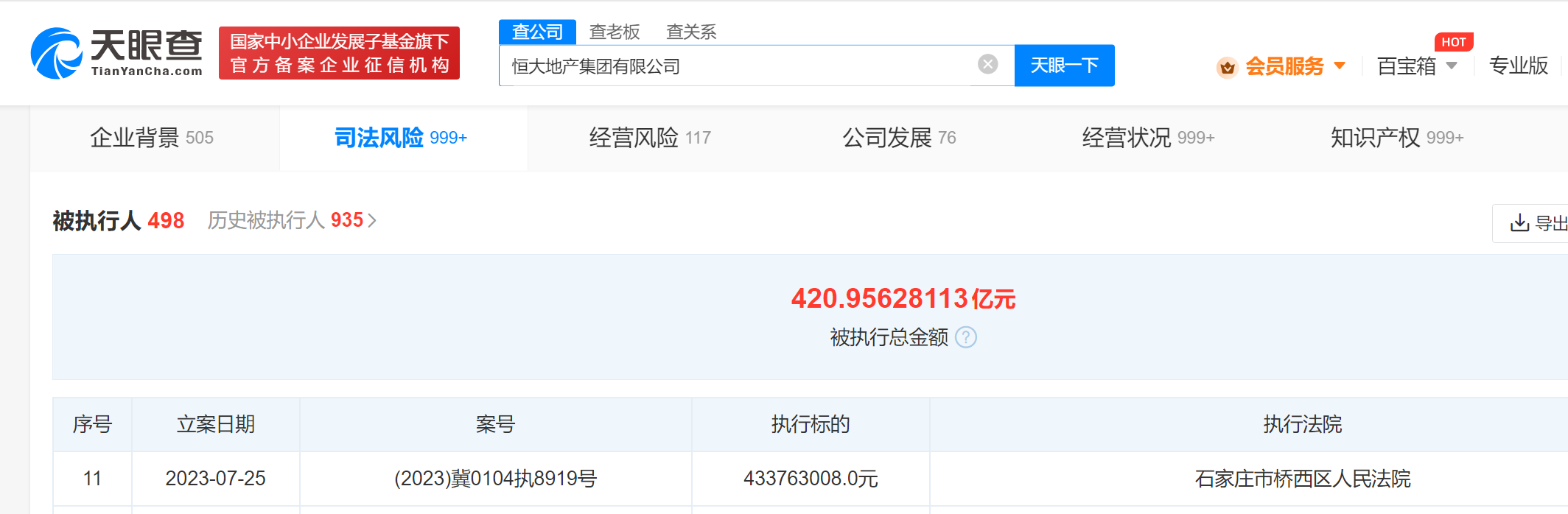Click the red 国家中小企业发展子基金旗下 banner
The image size is (1568, 514).
point(339,53)
